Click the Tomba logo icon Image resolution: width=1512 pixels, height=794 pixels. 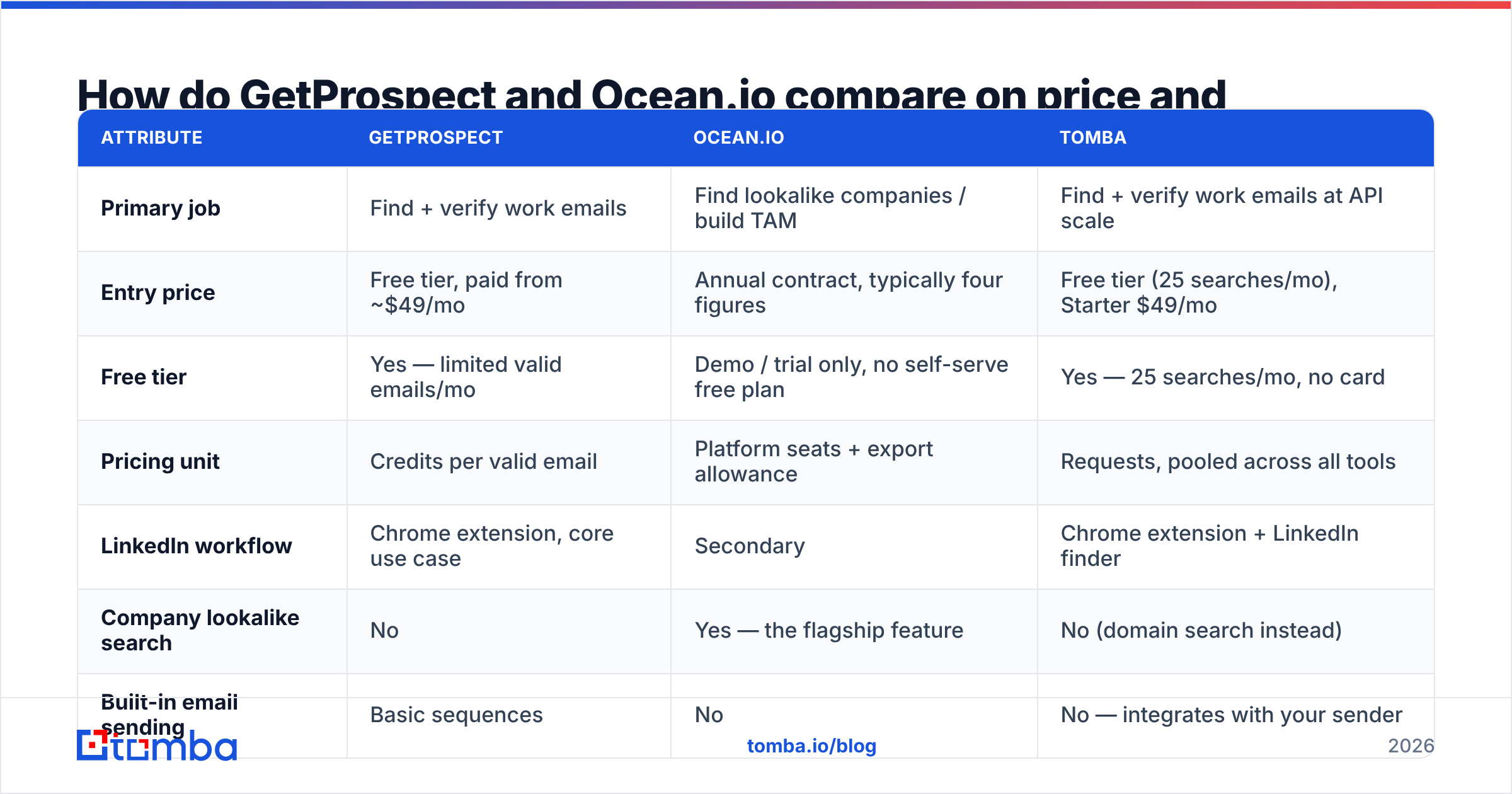[156, 745]
